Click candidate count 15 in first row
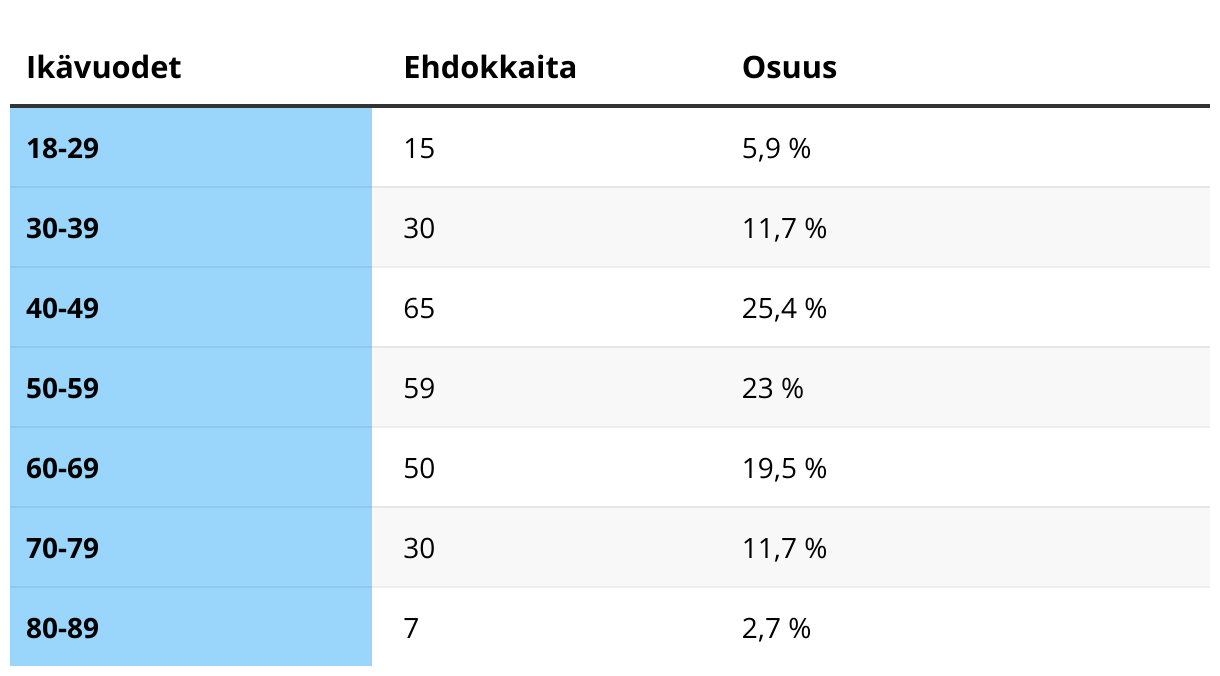Screen dimensions: 1220x676 click(x=419, y=149)
